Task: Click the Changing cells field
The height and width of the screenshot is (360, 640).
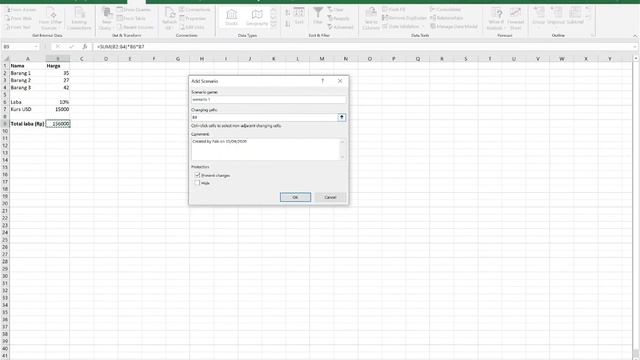Action: [x=264, y=118]
